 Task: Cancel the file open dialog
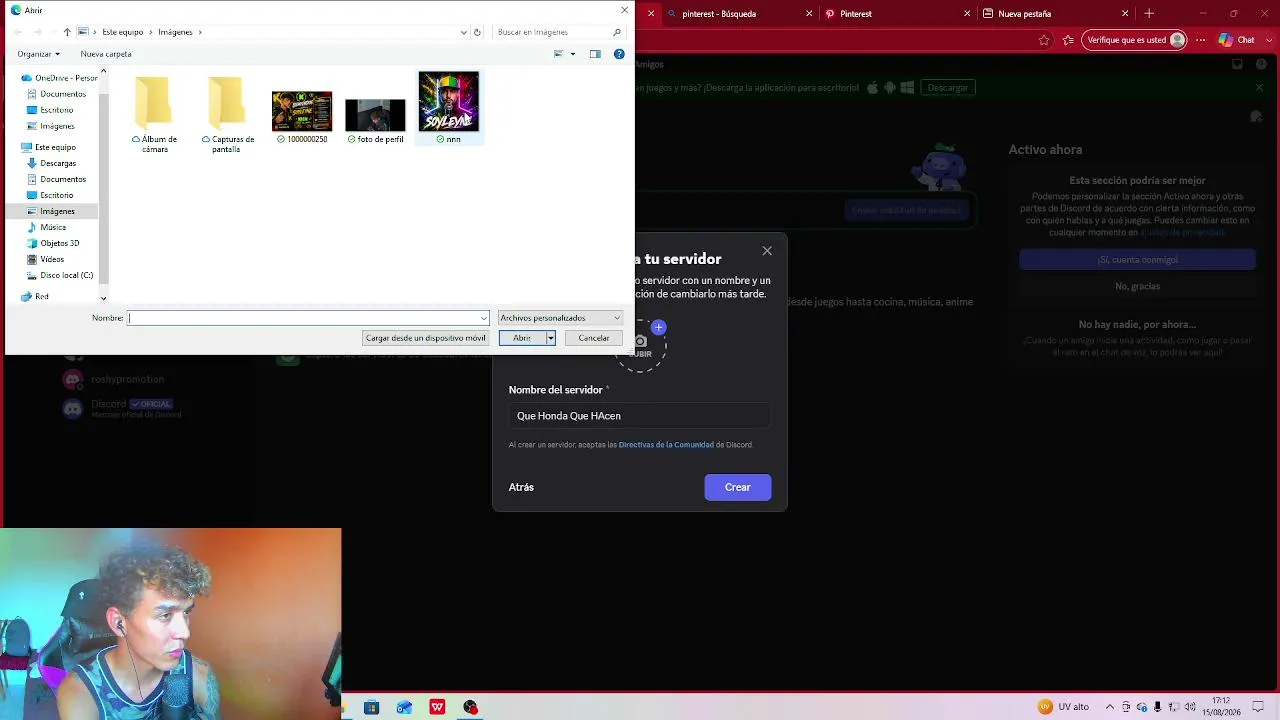pyautogui.click(x=594, y=338)
